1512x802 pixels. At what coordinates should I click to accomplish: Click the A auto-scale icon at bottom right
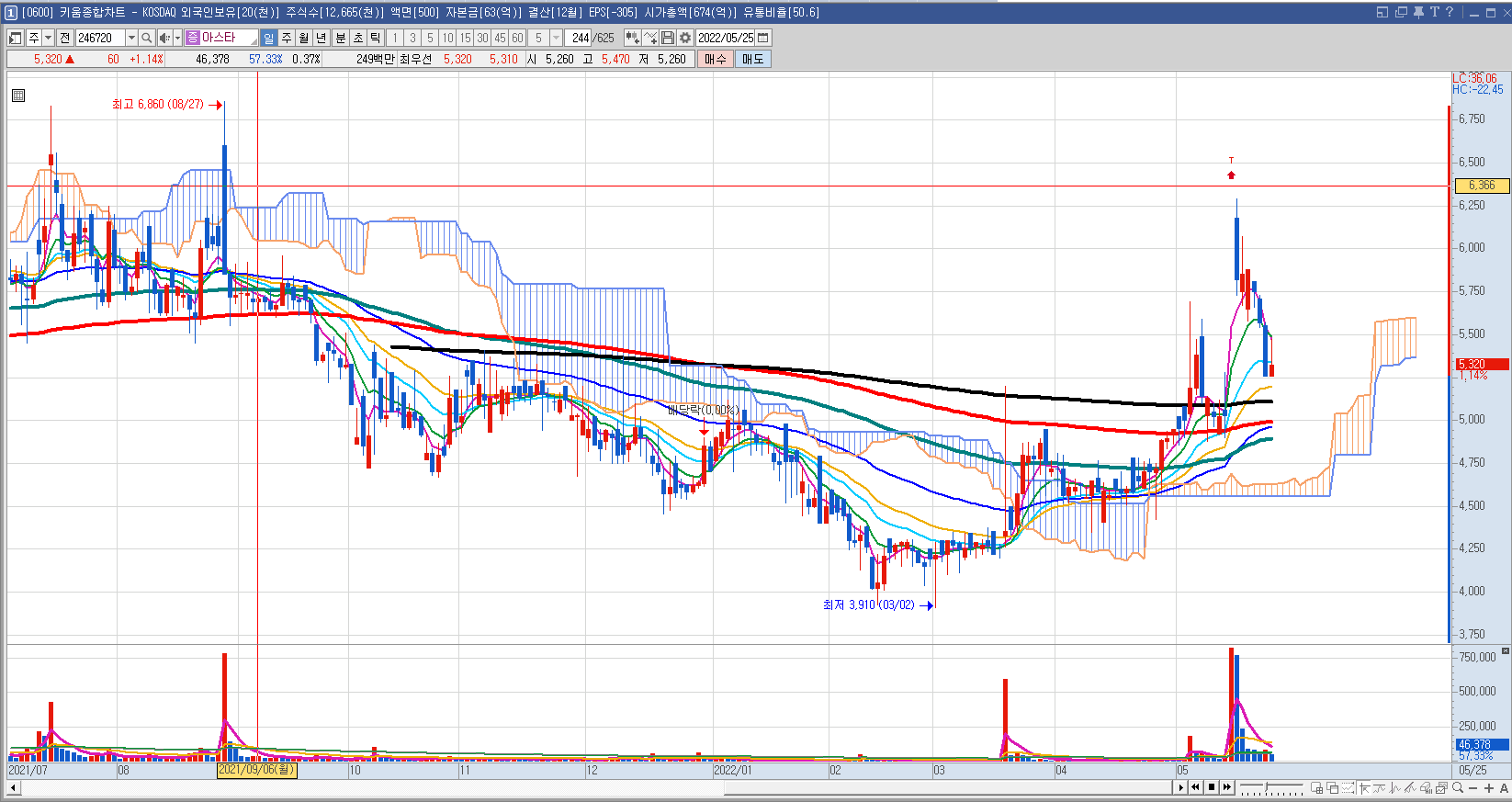[1504, 787]
